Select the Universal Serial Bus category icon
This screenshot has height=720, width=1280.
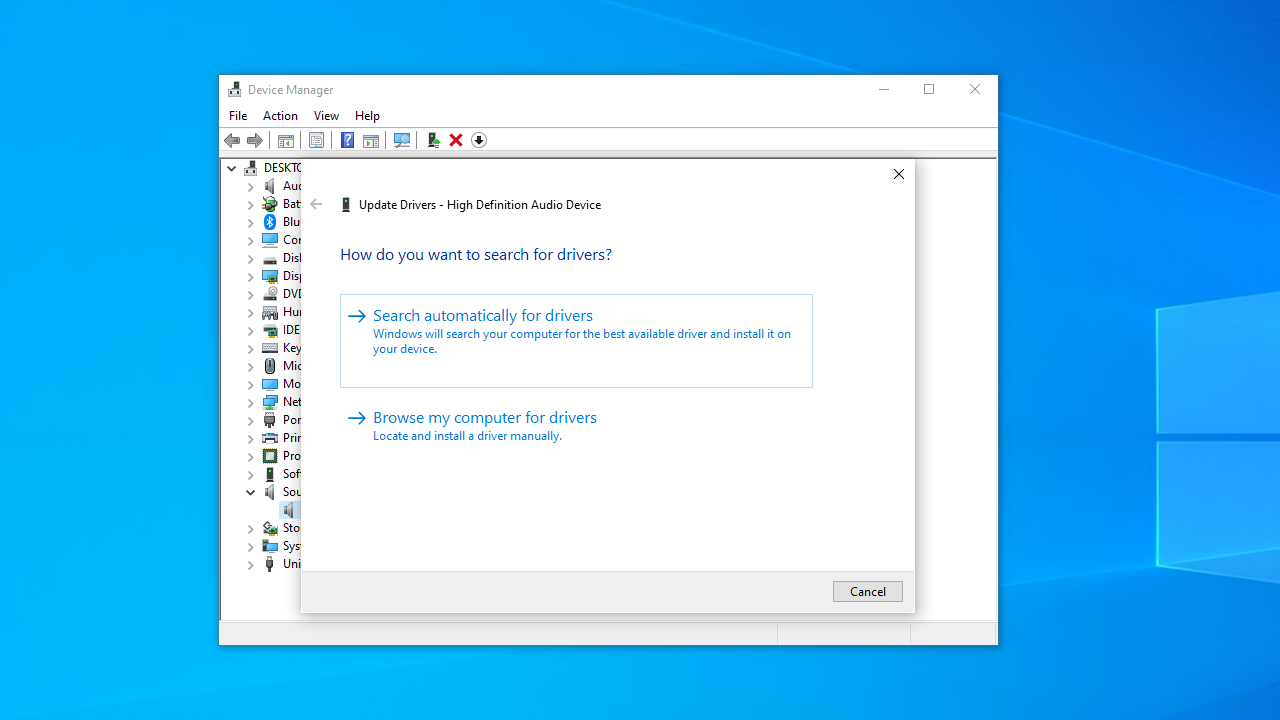pos(270,564)
